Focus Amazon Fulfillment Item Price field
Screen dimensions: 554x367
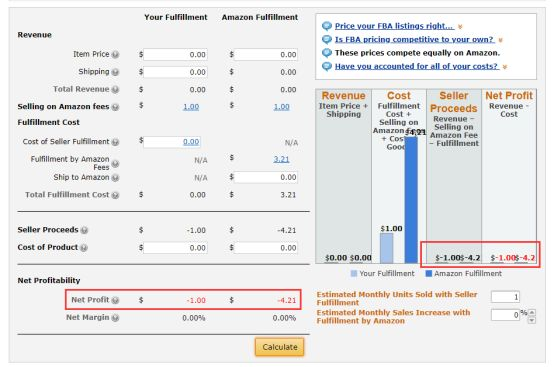266,55
